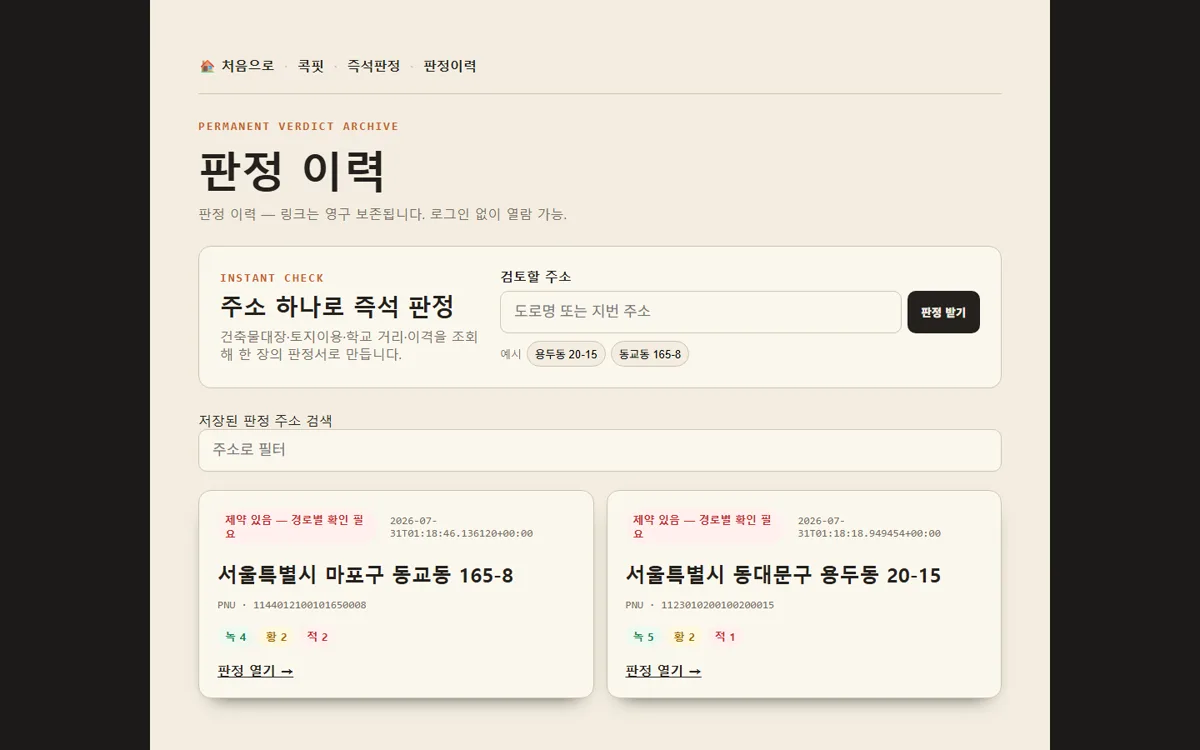Click the 판정 이력 page heading
Image resolution: width=1200 pixels, height=750 pixels.
[292, 171]
